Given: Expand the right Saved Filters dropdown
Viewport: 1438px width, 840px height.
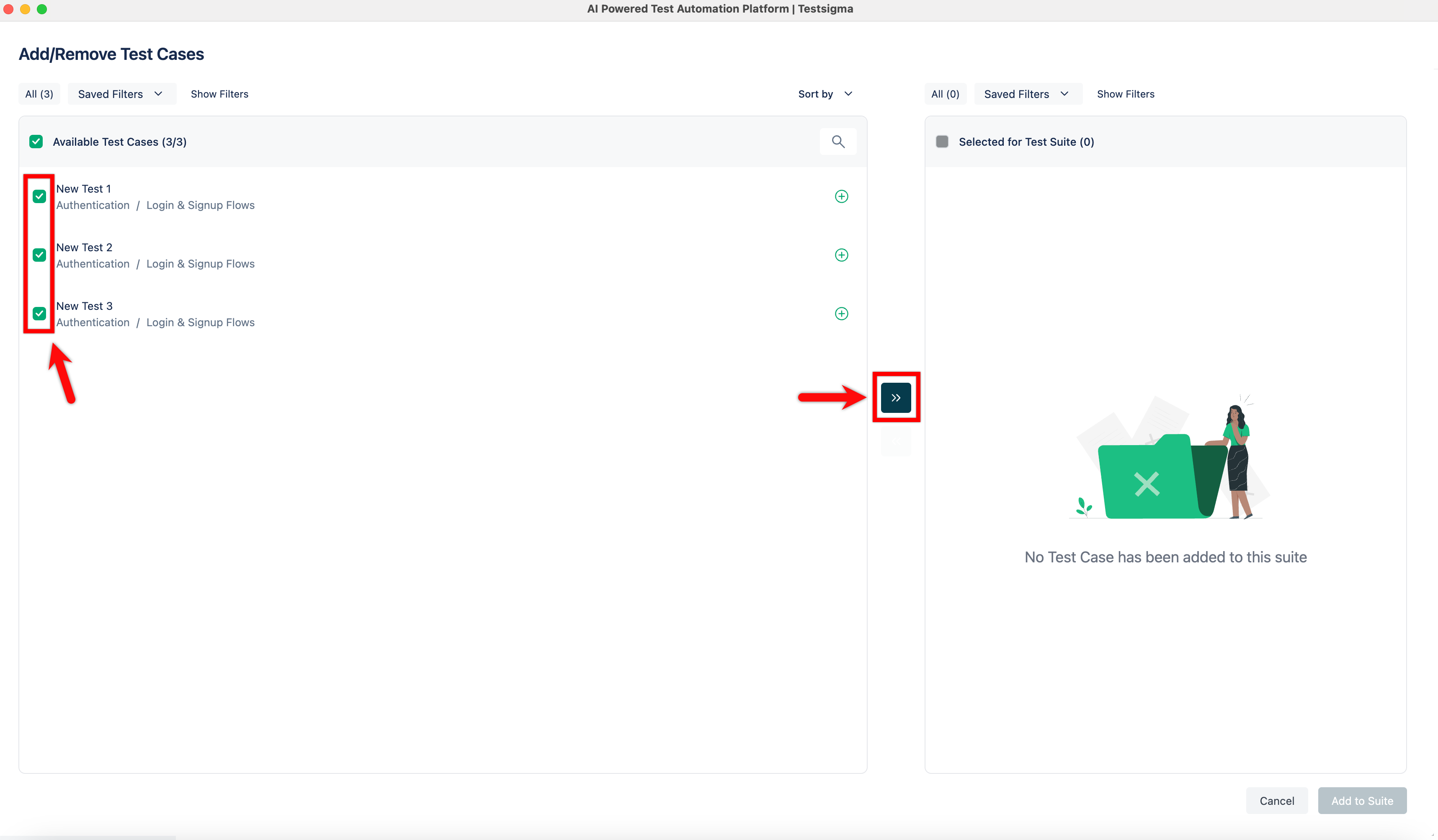Looking at the screenshot, I should 1027,94.
